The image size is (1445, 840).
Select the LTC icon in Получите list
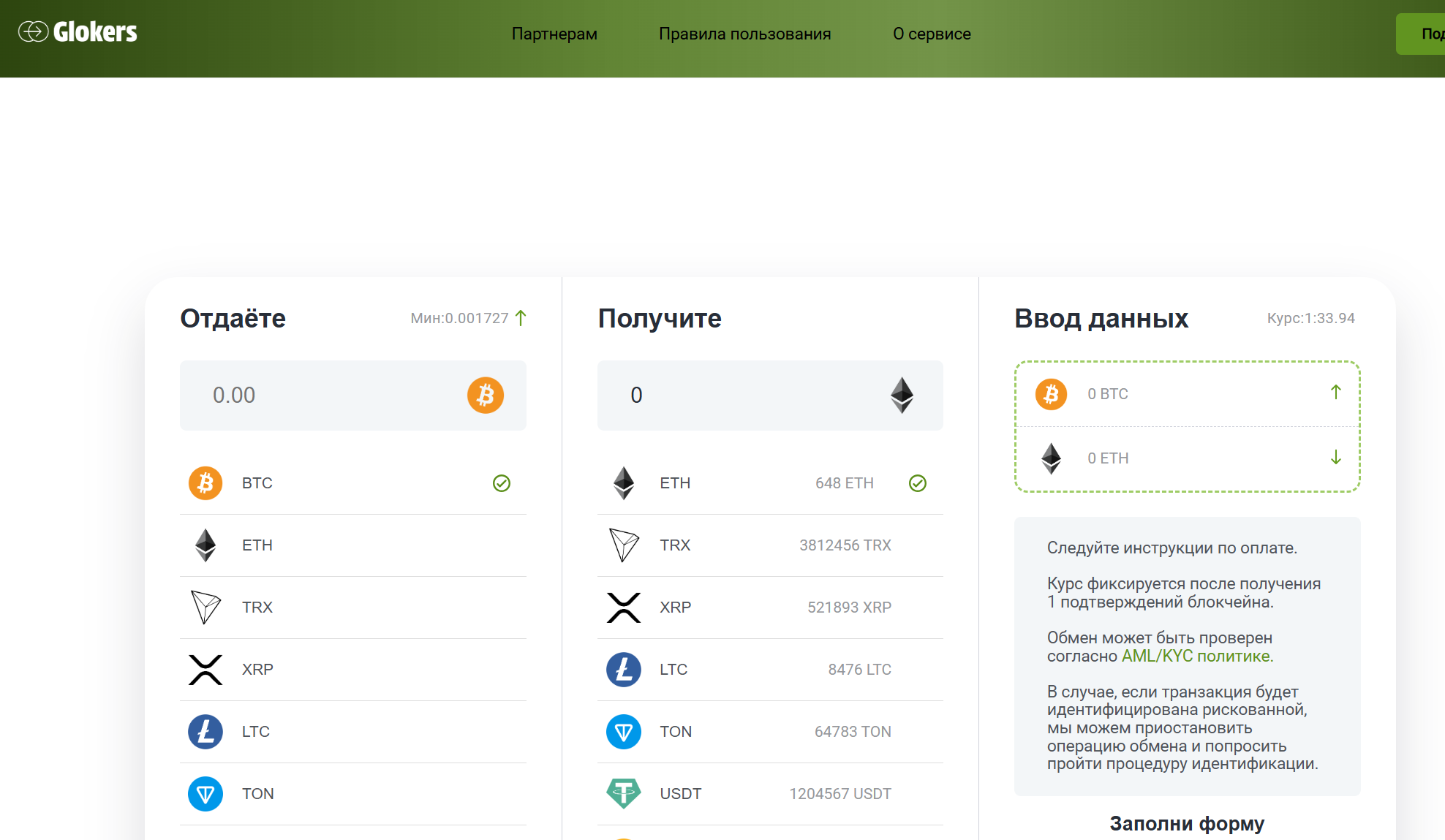[624, 670]
